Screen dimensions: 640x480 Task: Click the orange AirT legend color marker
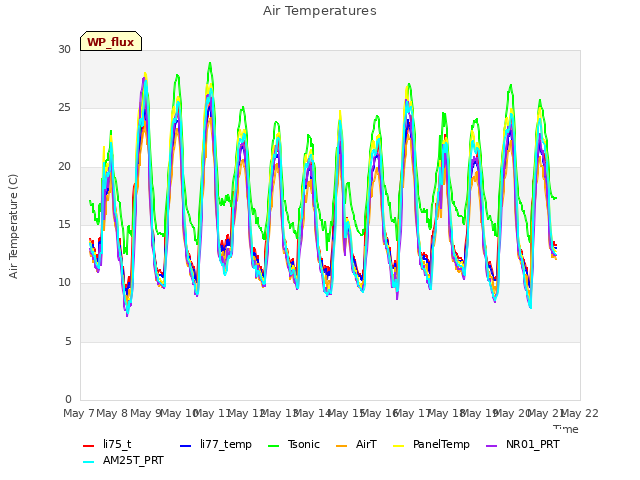point(342,446)
